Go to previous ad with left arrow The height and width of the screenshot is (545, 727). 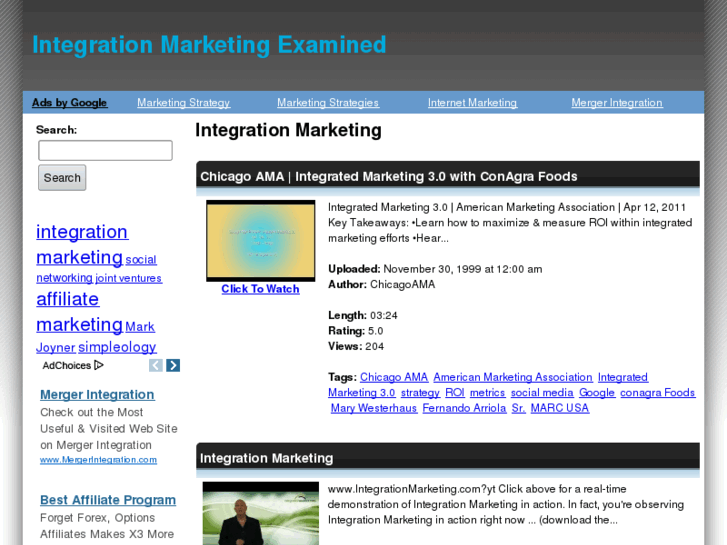(x=156, y=365)
